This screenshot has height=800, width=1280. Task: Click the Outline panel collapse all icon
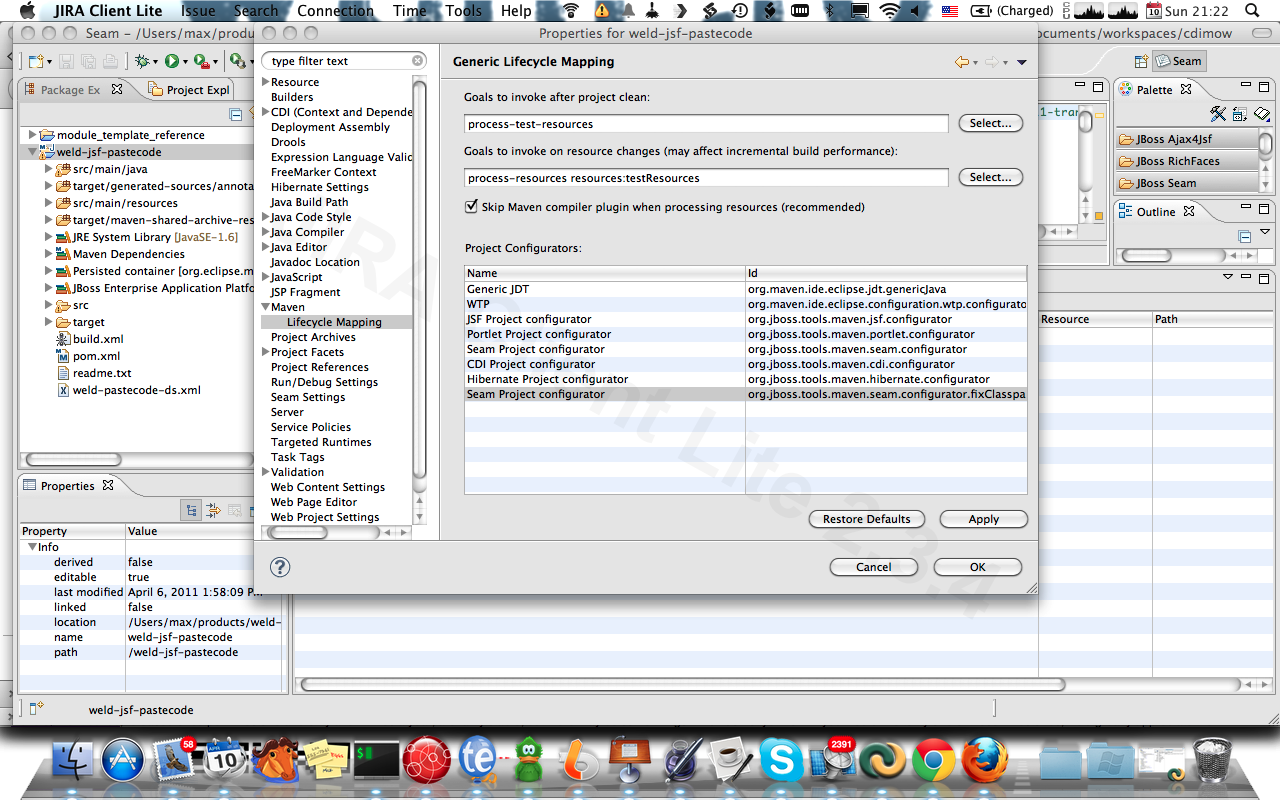(1245, 237)
